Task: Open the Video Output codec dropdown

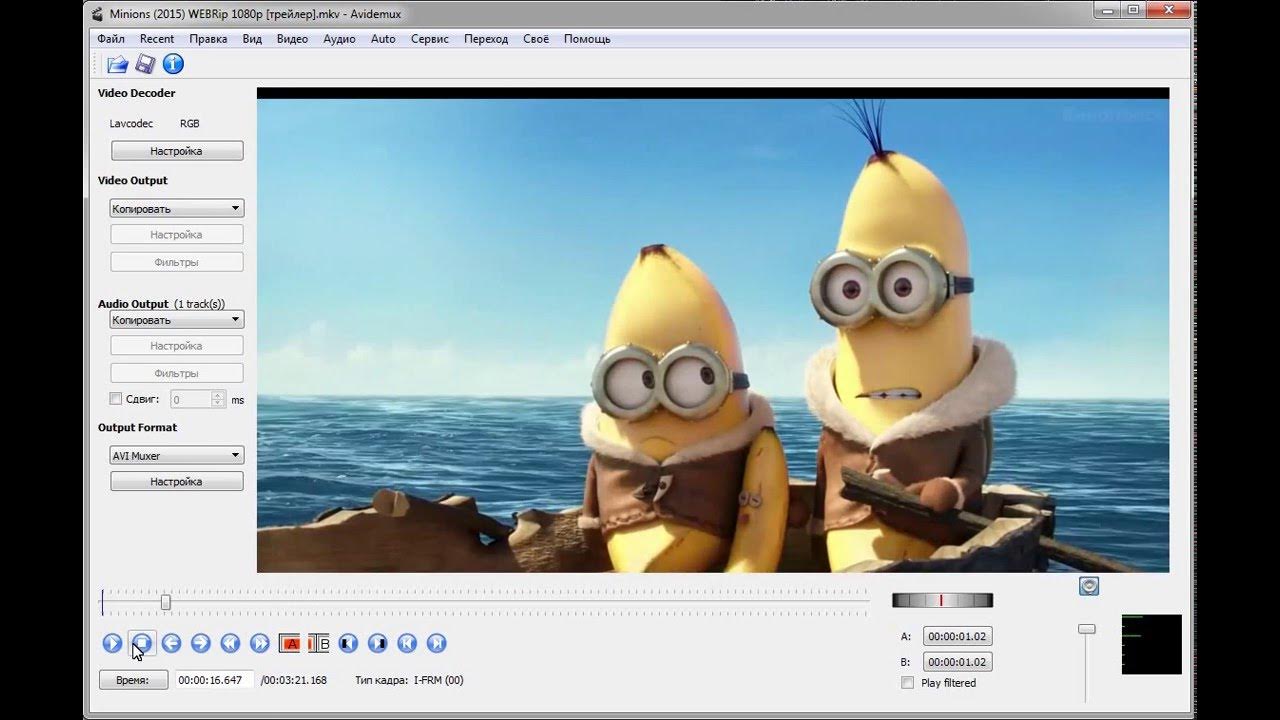Action: [x=177, y=209]
